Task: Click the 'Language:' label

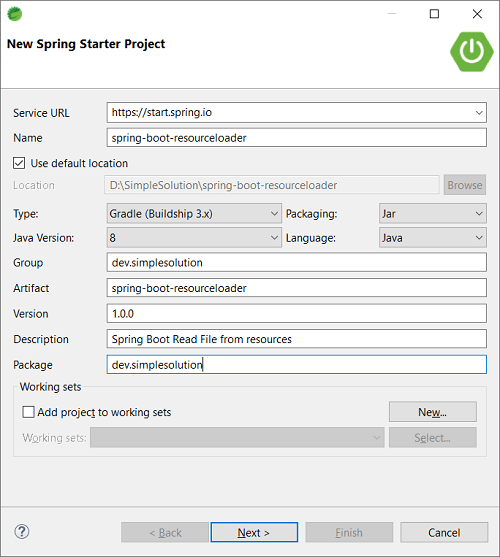Action: point(311,238)
